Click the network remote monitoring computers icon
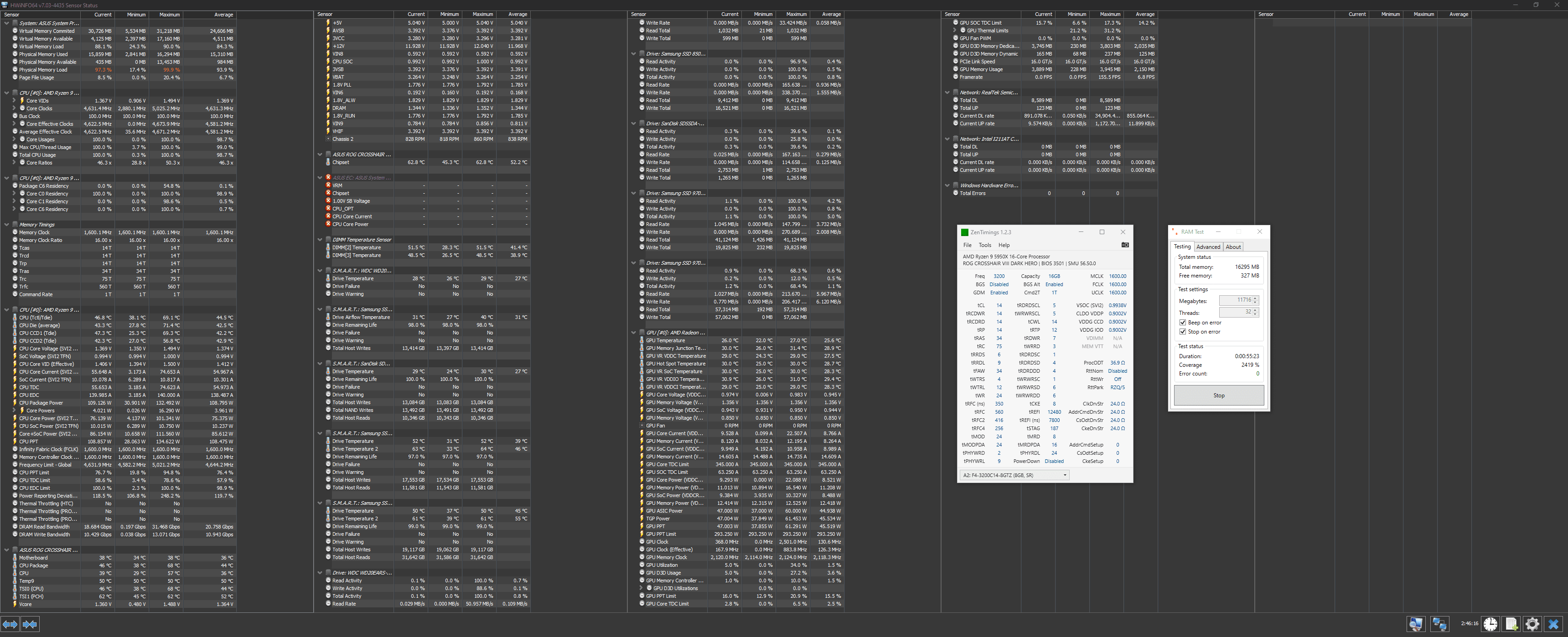The image size is (1568, 637). click(1439, 624)
